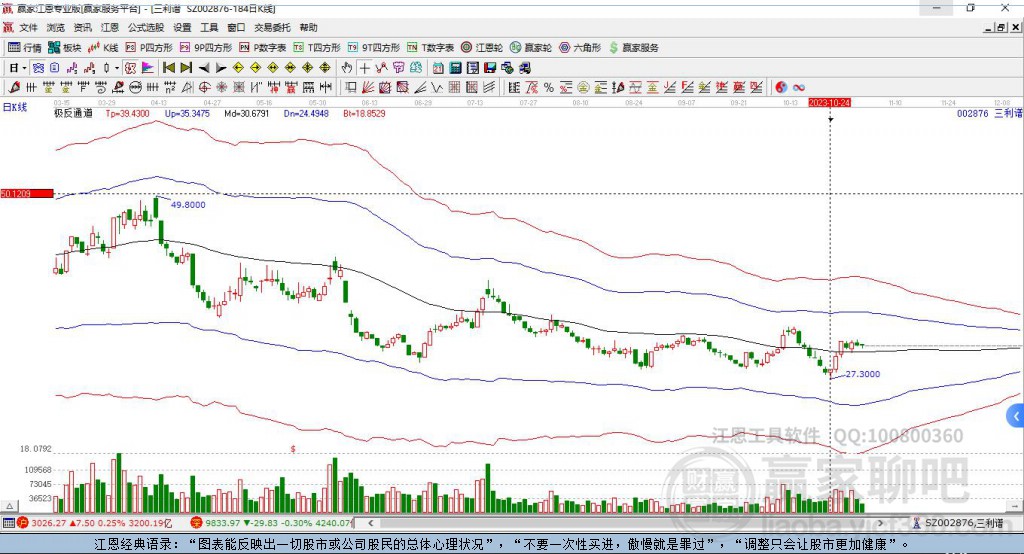Open the 公式选股 menu
1024x554 pixels.
click(146, 27)
